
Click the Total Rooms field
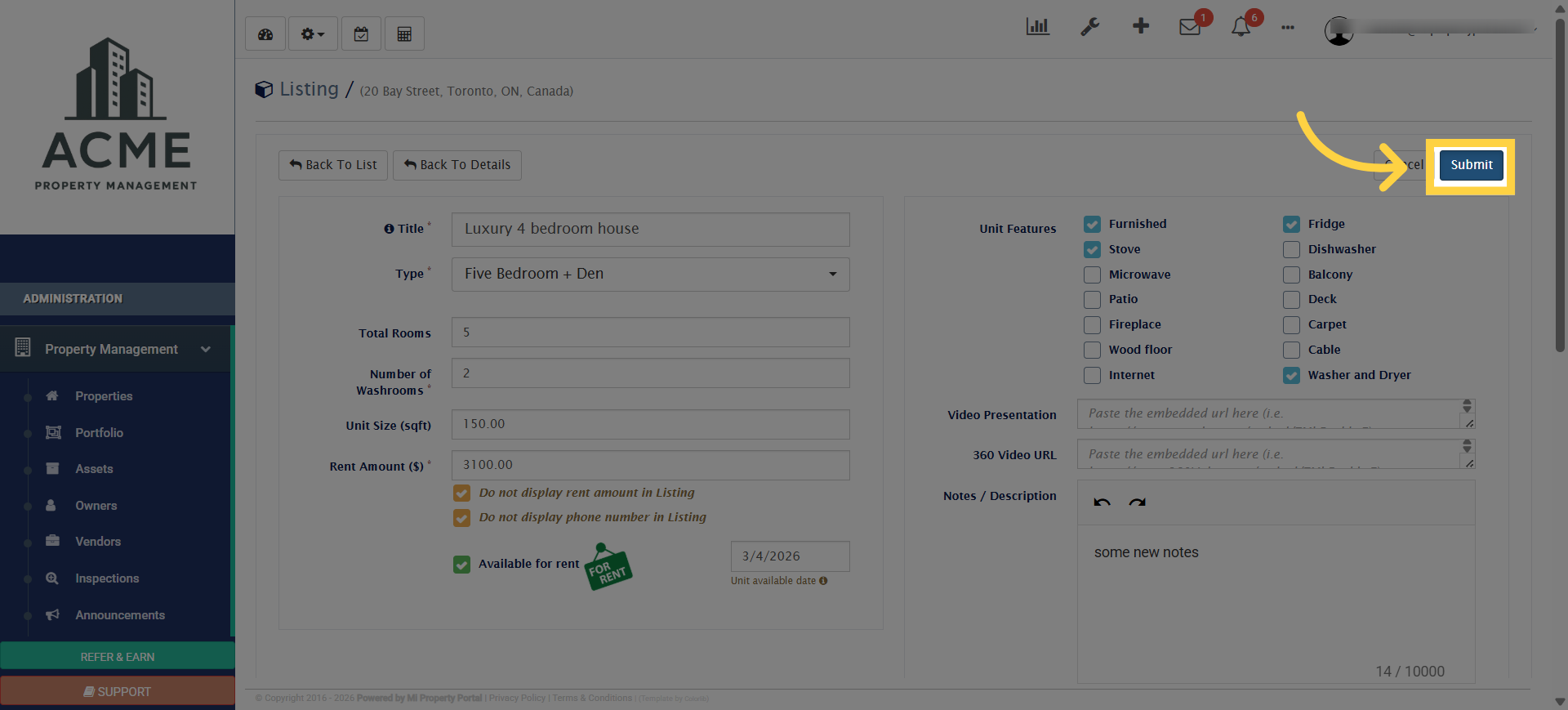[650, 333]
